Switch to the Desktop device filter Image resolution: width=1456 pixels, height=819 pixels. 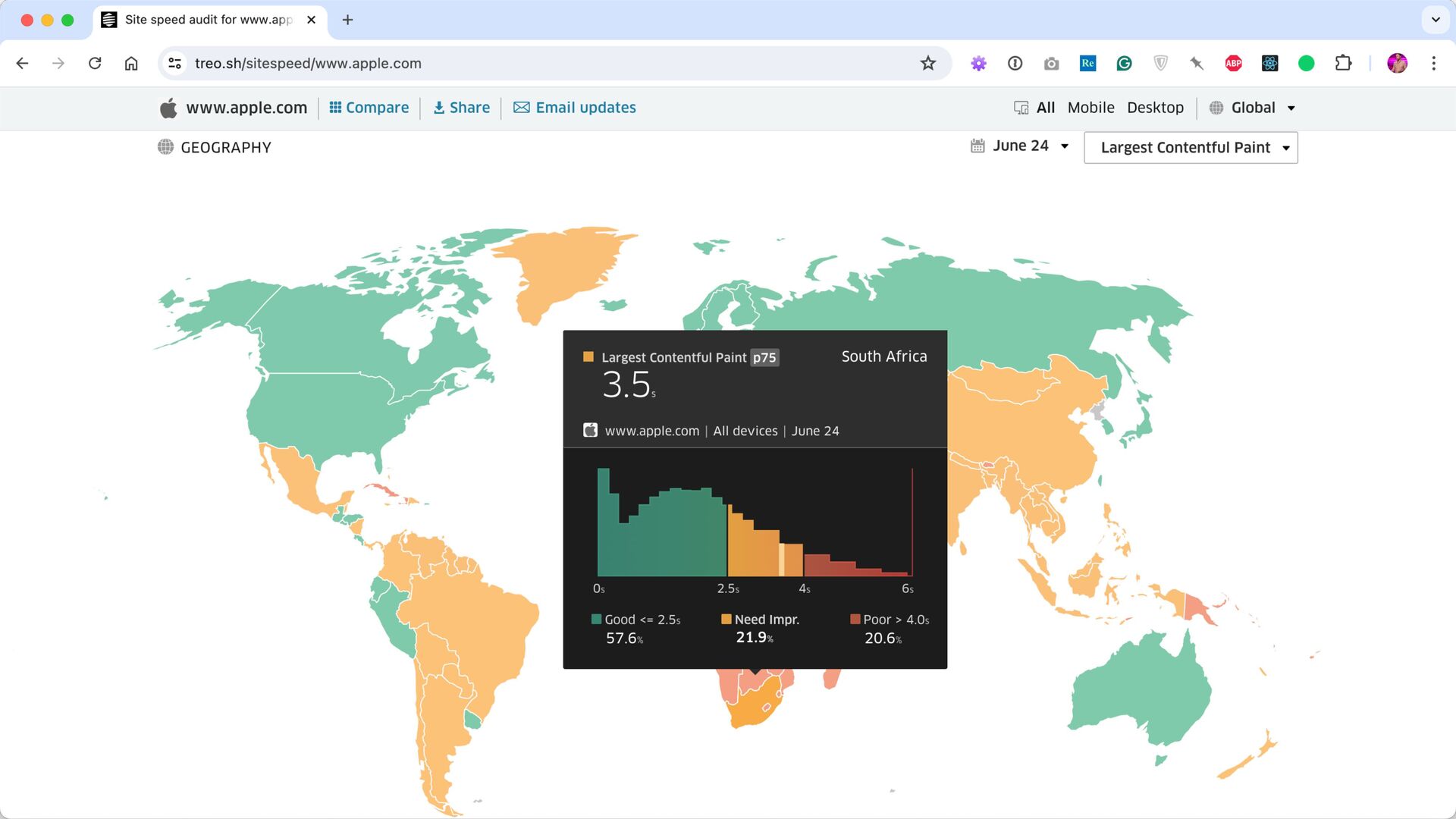click(1155, 108)
